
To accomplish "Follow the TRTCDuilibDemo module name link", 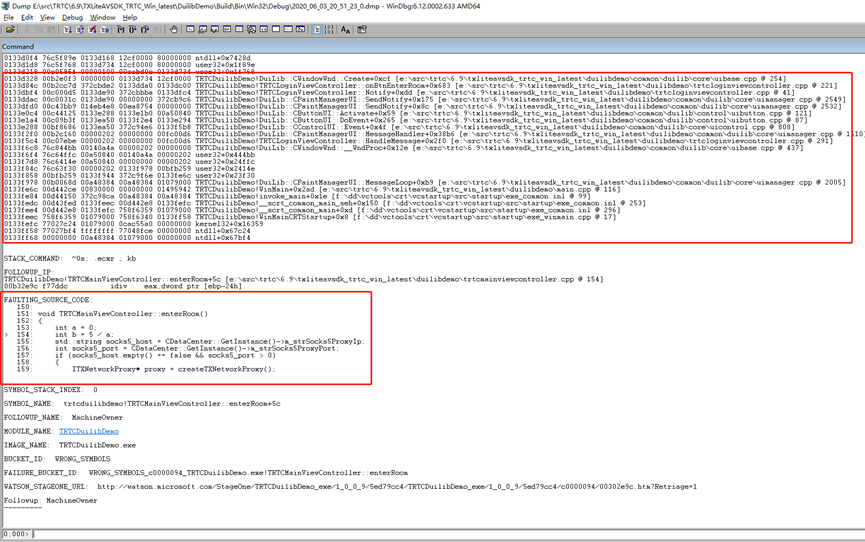I will (x=89, y=431).
